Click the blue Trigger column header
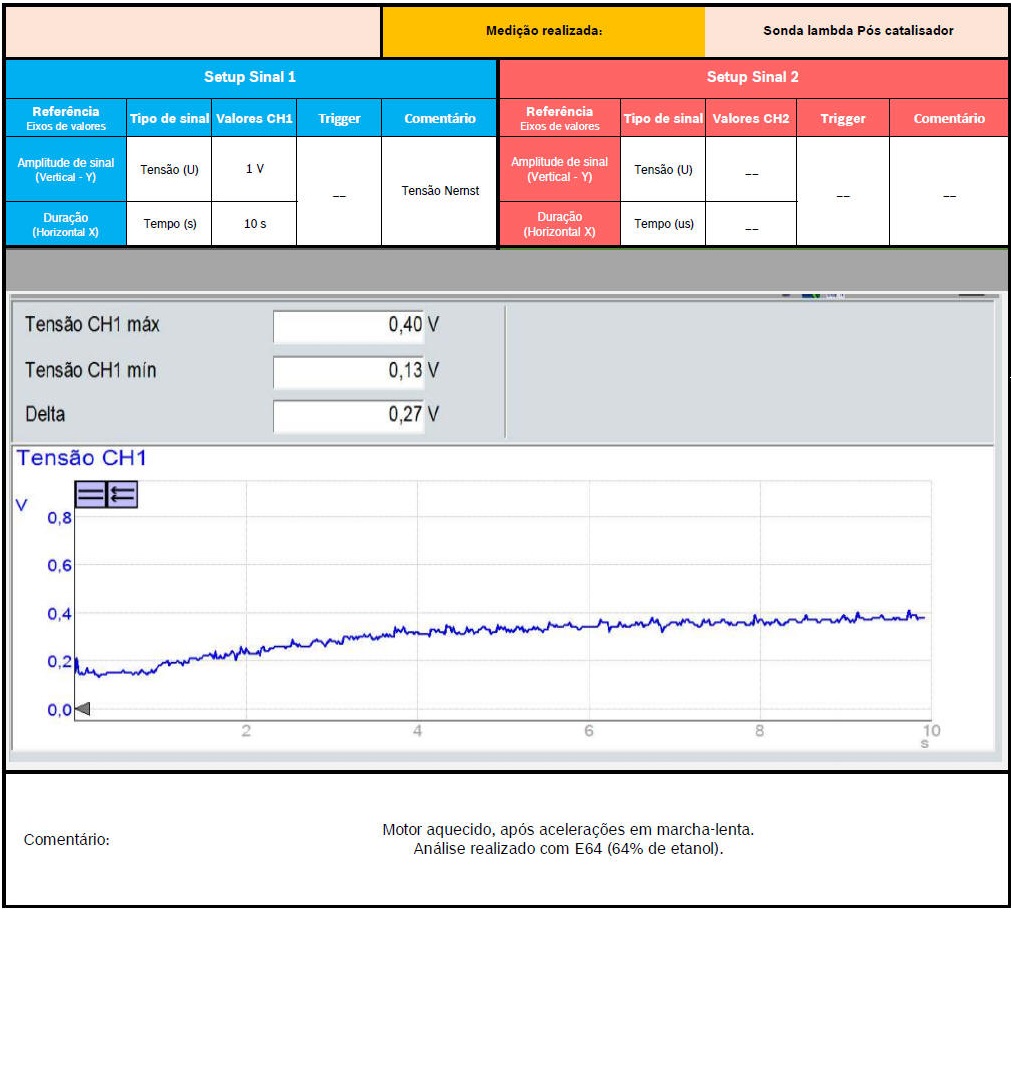This screenshot has width=1011, height=1090. pos(339,118)
